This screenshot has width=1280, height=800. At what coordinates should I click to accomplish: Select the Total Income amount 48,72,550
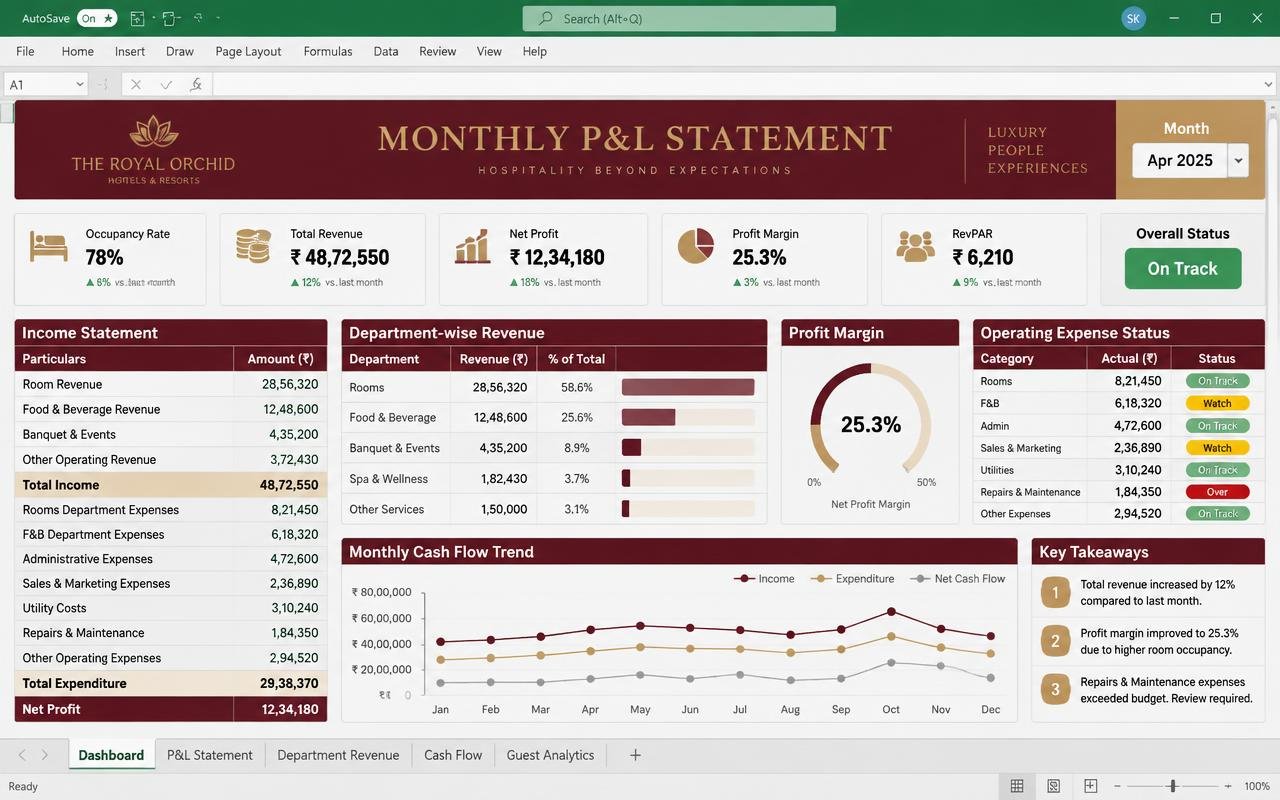coord(289,485)
